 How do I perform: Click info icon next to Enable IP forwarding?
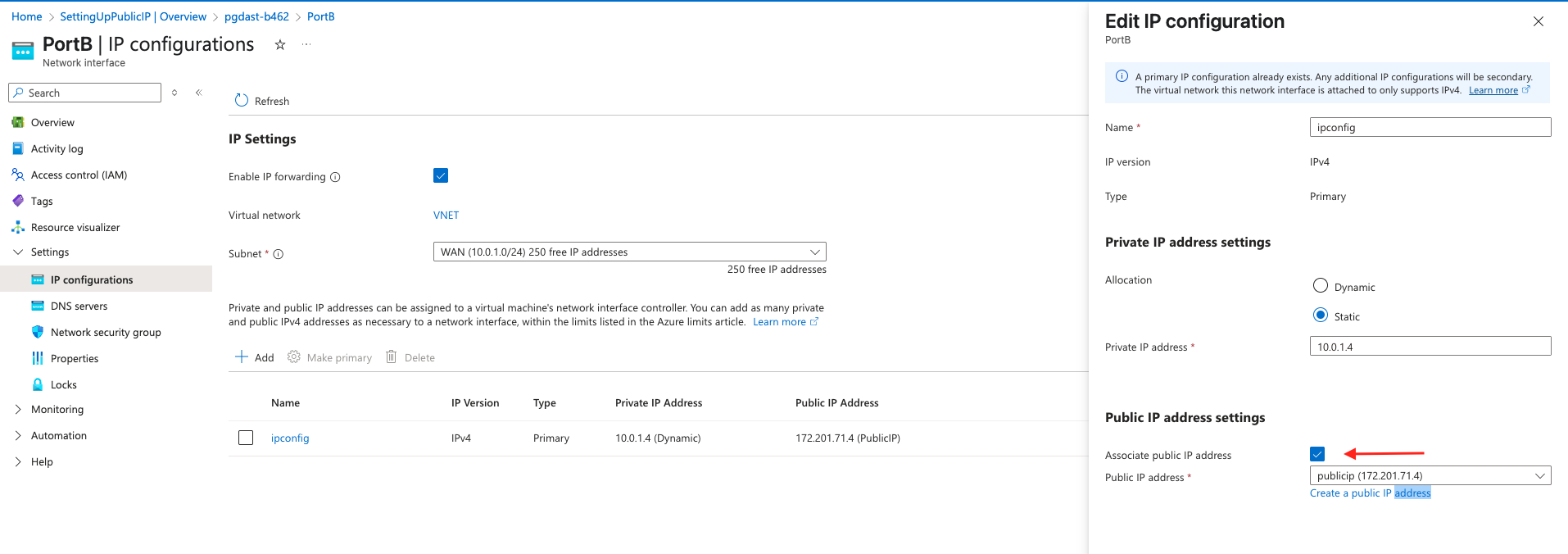coord(335,177)
